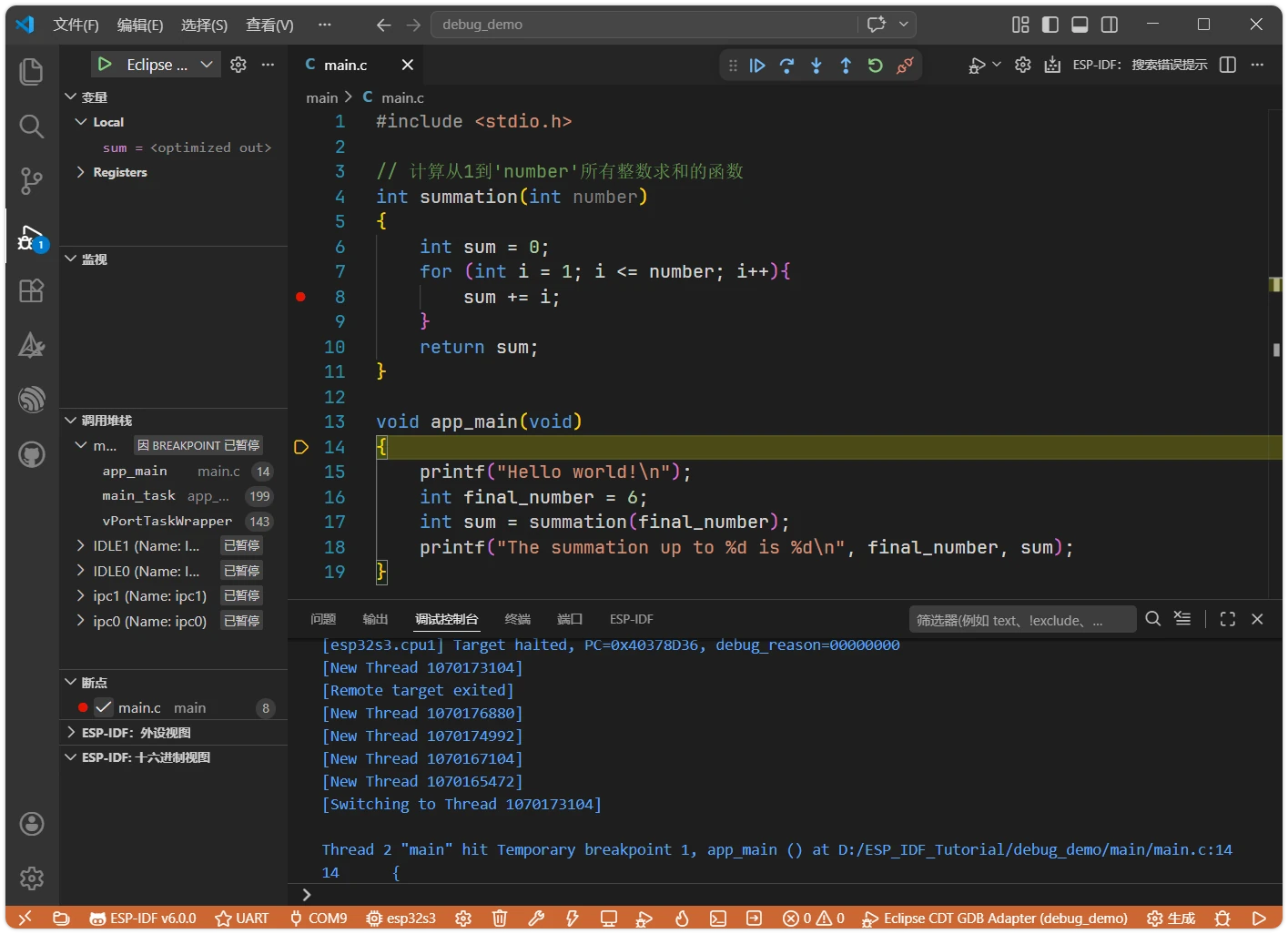Open the 查看(V) menu
The width and height of the screenshot is (1288, 934).
click(269, 25)
